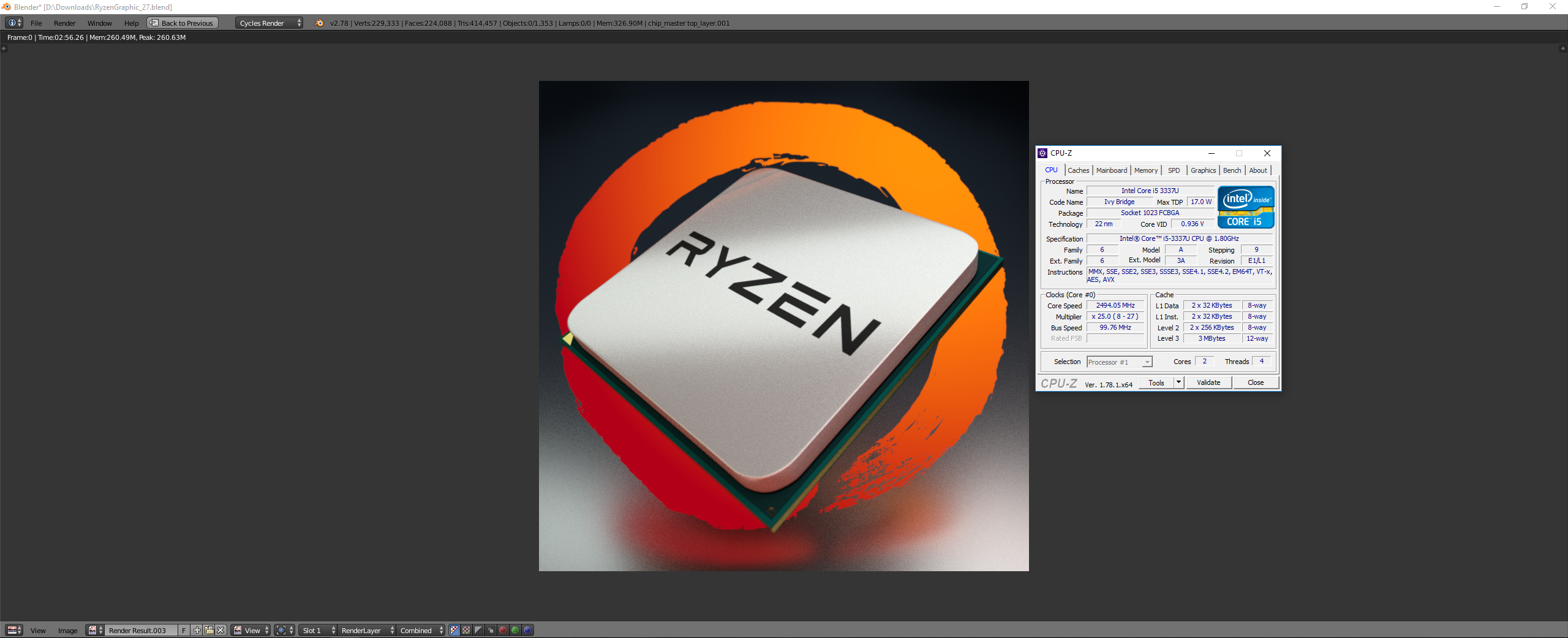1568x638 pixels.
Task: Click the Tools button in CPU-Z
Action: coord(1156,382)
